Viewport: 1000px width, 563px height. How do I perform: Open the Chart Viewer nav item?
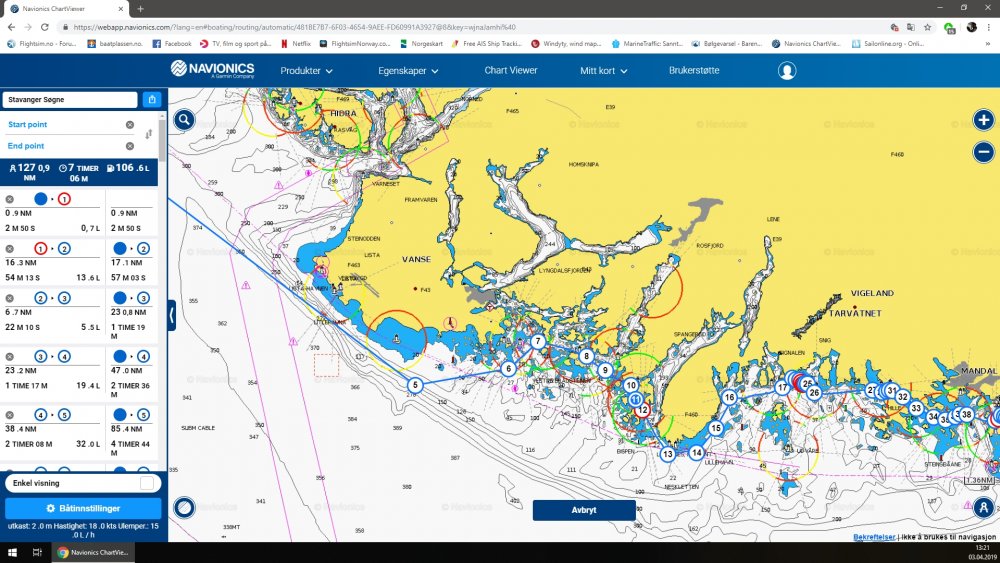[x=511, y=70]
